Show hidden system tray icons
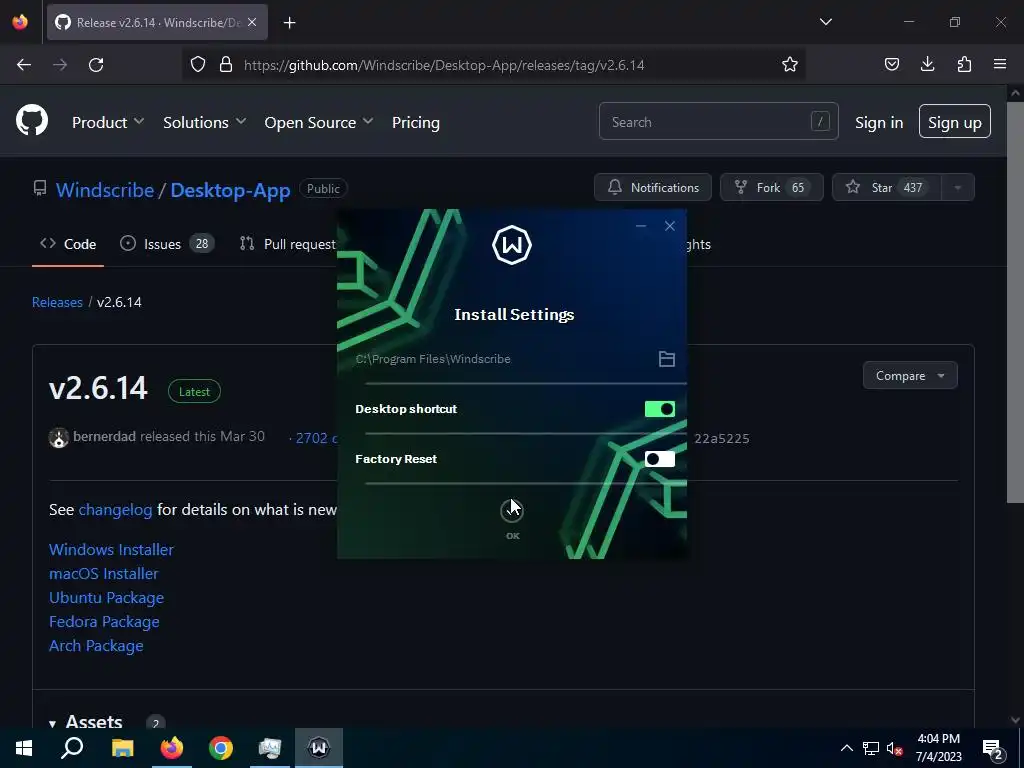Screen dimensions: 1024x768 846,748
